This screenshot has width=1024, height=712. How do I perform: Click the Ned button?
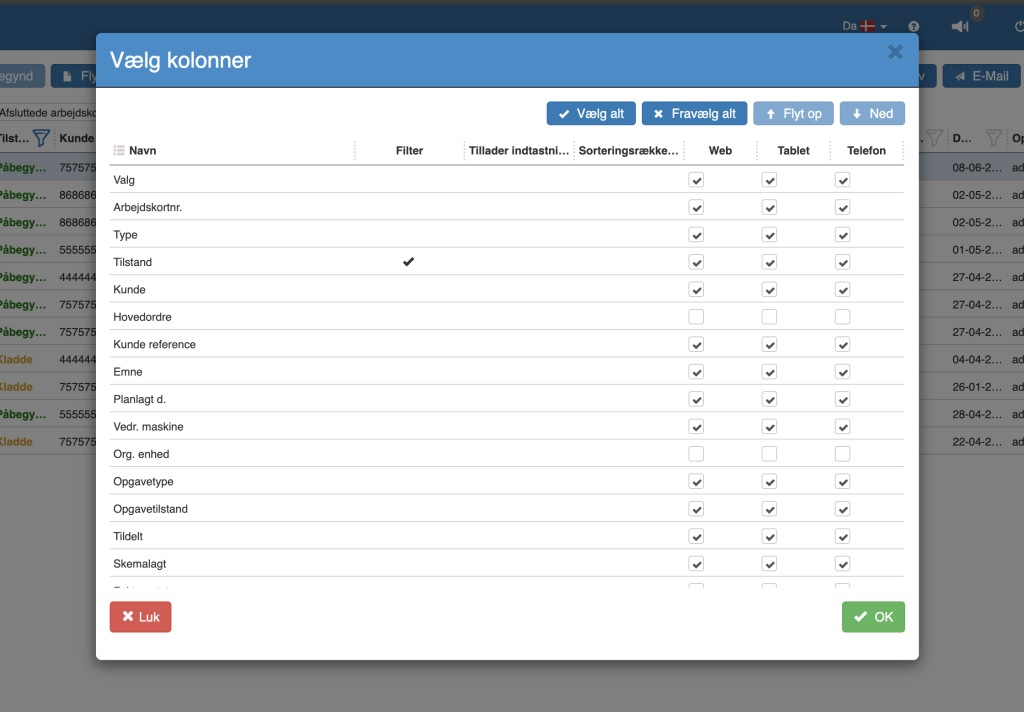coord(872,114)
